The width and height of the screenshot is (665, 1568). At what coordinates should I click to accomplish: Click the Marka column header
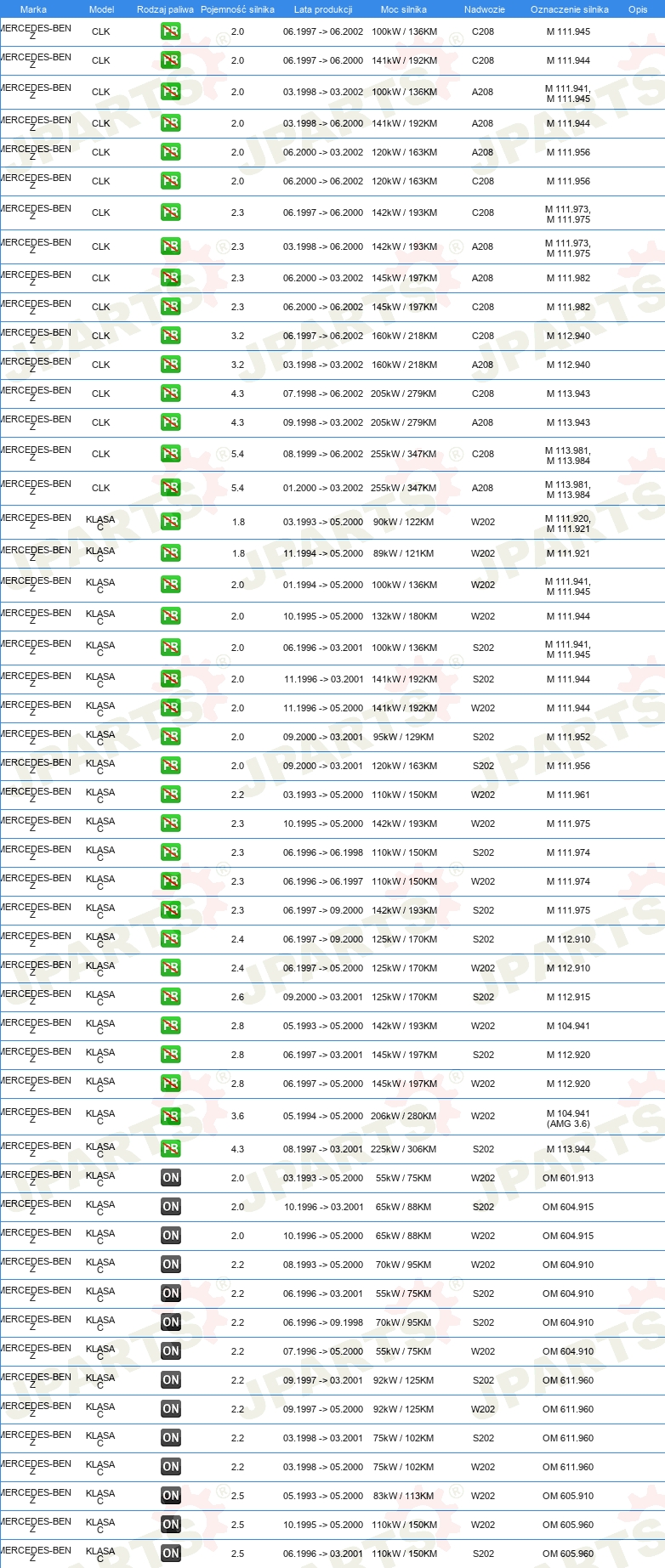[33, 9]
